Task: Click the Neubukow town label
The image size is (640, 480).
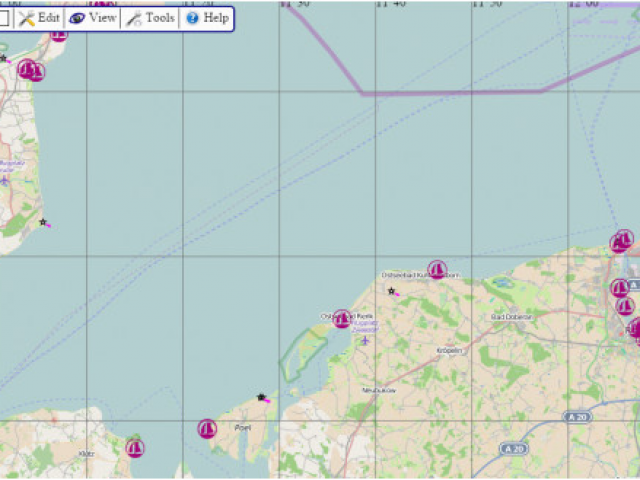Action: coord(379,390)
